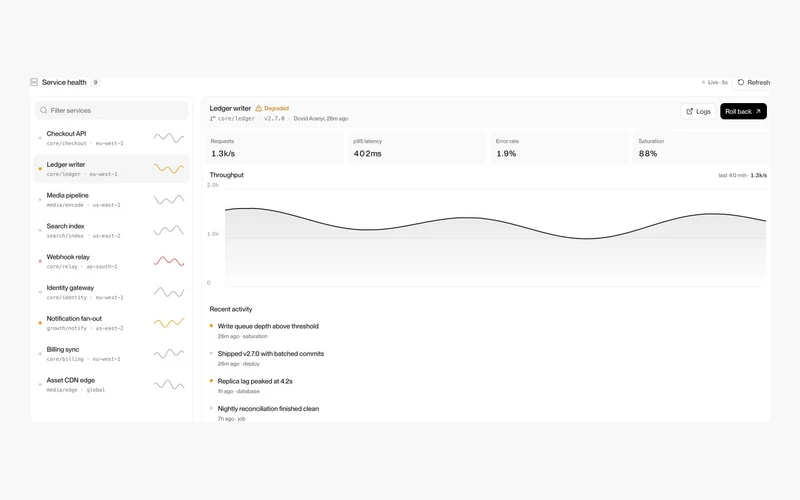The image size is (800, 500).
Task: Select Asset CDN edge service row
Action: pos(112,385)
